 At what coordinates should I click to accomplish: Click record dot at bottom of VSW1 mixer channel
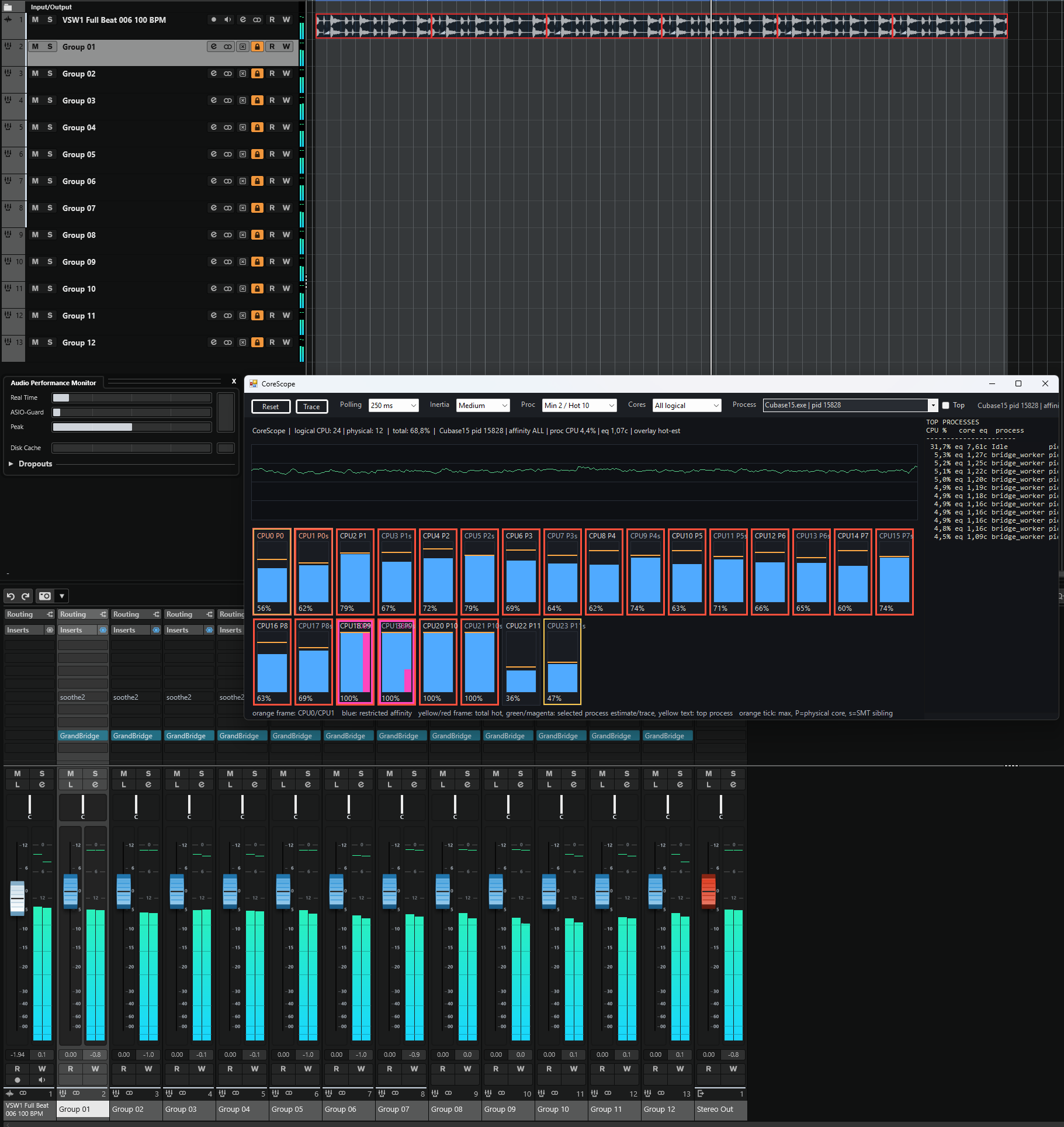click(x=18, y=1080)
